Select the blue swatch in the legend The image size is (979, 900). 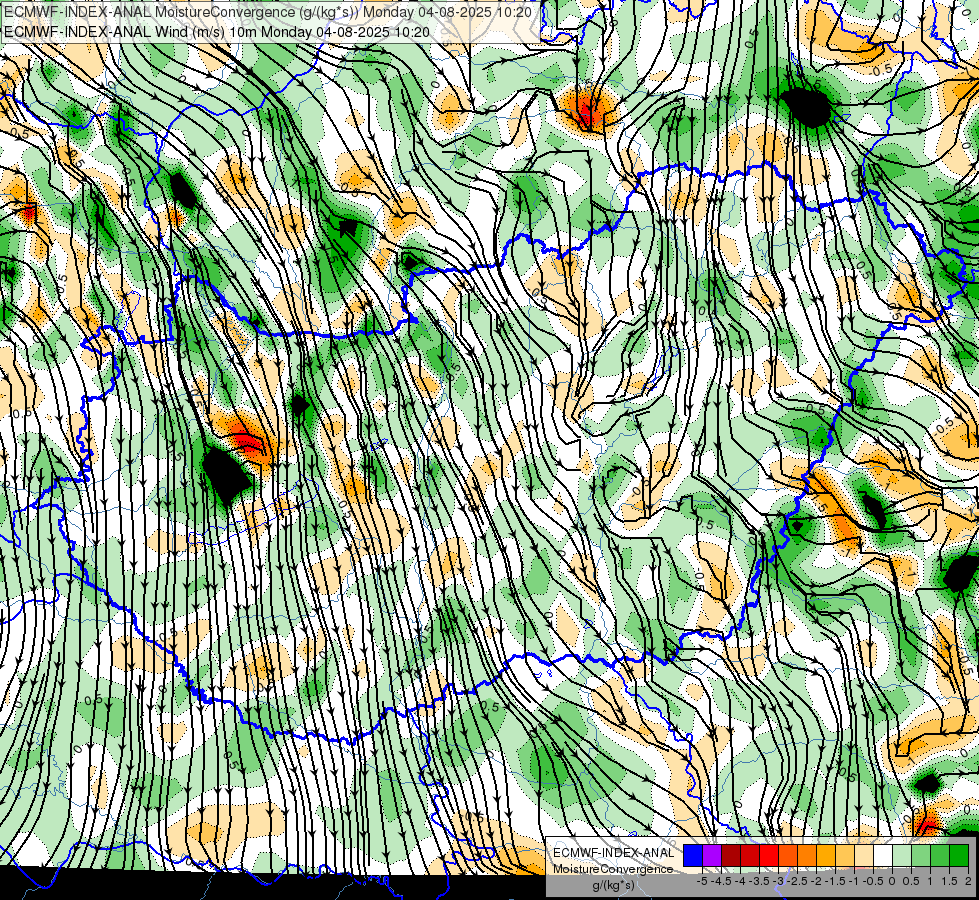(693, 855)
